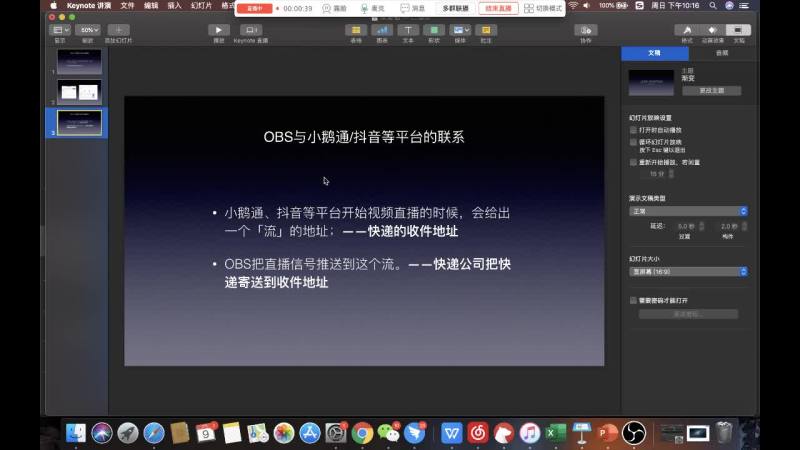The width and height of the screenshot is (800, 450).
Task: Open the Trash in the dock
Action: [724, 433]
